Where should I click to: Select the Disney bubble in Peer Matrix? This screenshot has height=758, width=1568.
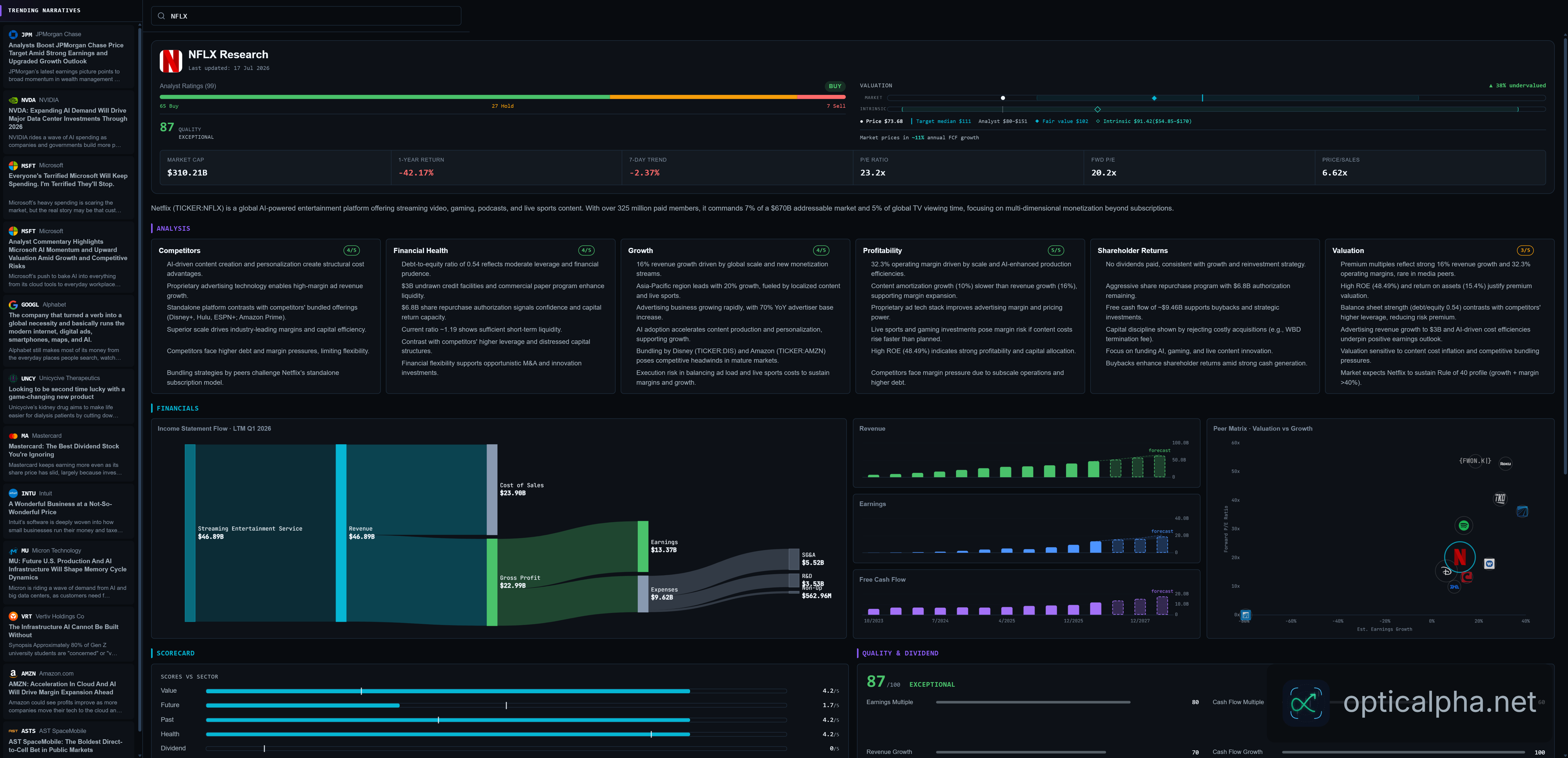point(1446,571)
